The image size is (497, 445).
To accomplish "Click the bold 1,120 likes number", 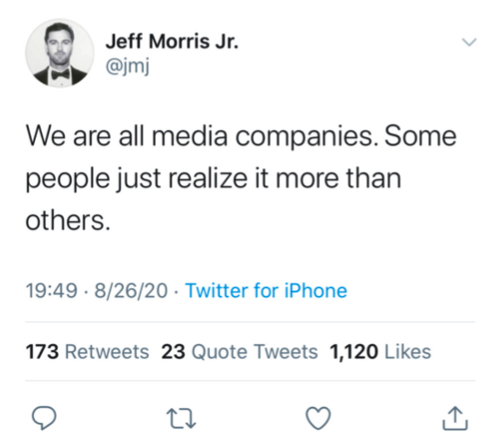I will click(354, 352).
